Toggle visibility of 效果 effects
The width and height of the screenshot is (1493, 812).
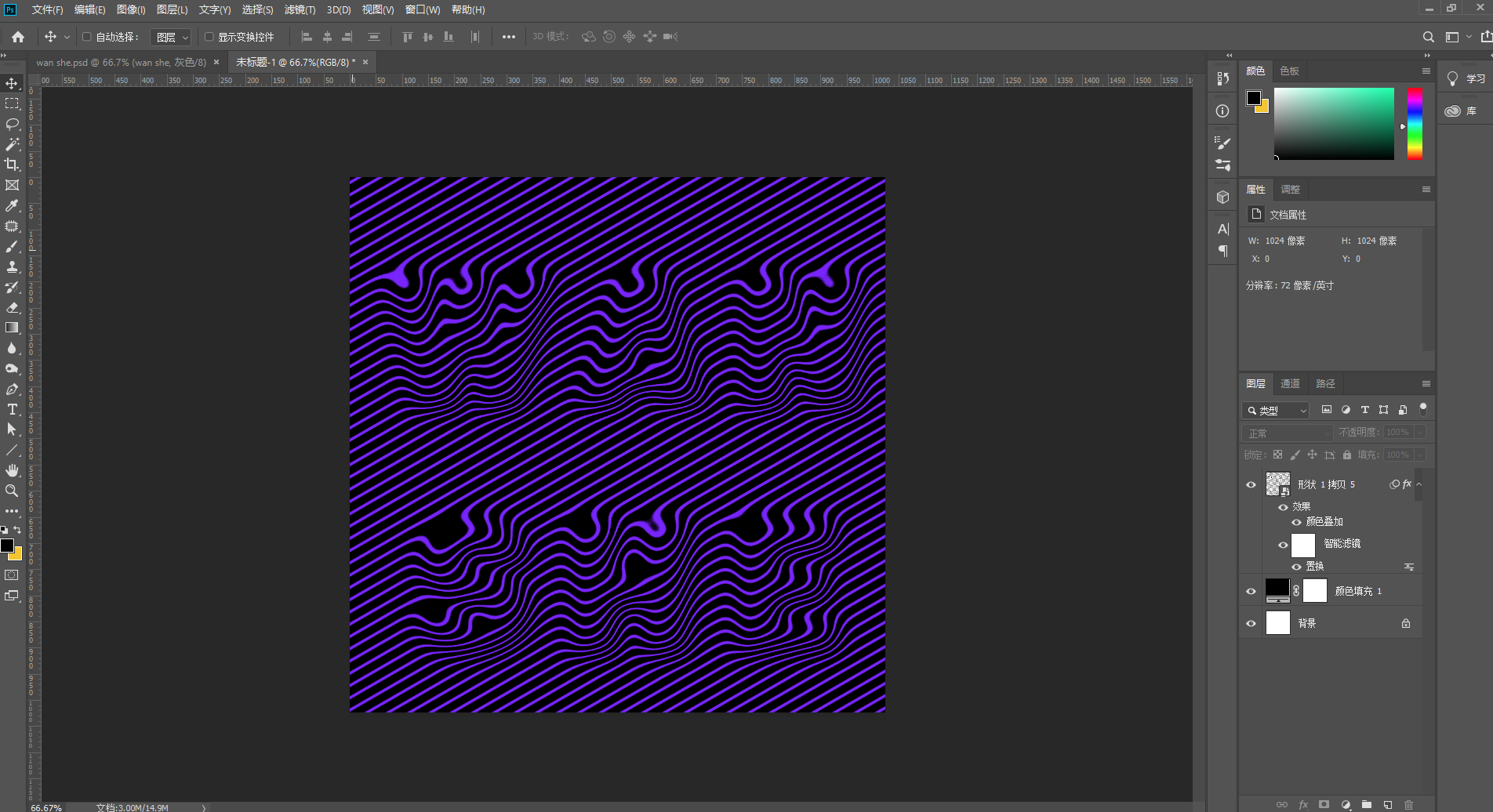point(1283,507)
